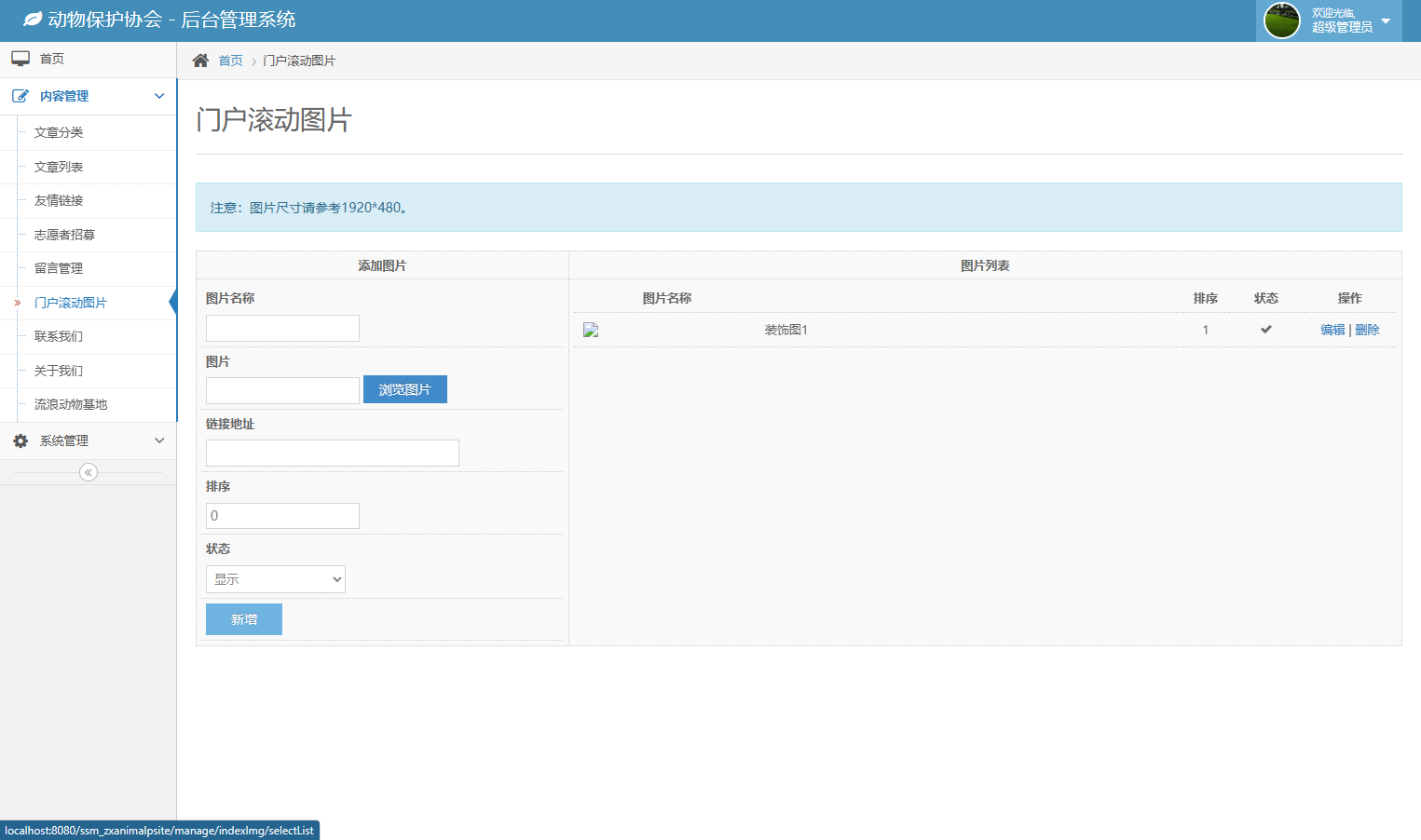
Task: Open the user menu dropdown arrow
Action: pos(1386,20)
